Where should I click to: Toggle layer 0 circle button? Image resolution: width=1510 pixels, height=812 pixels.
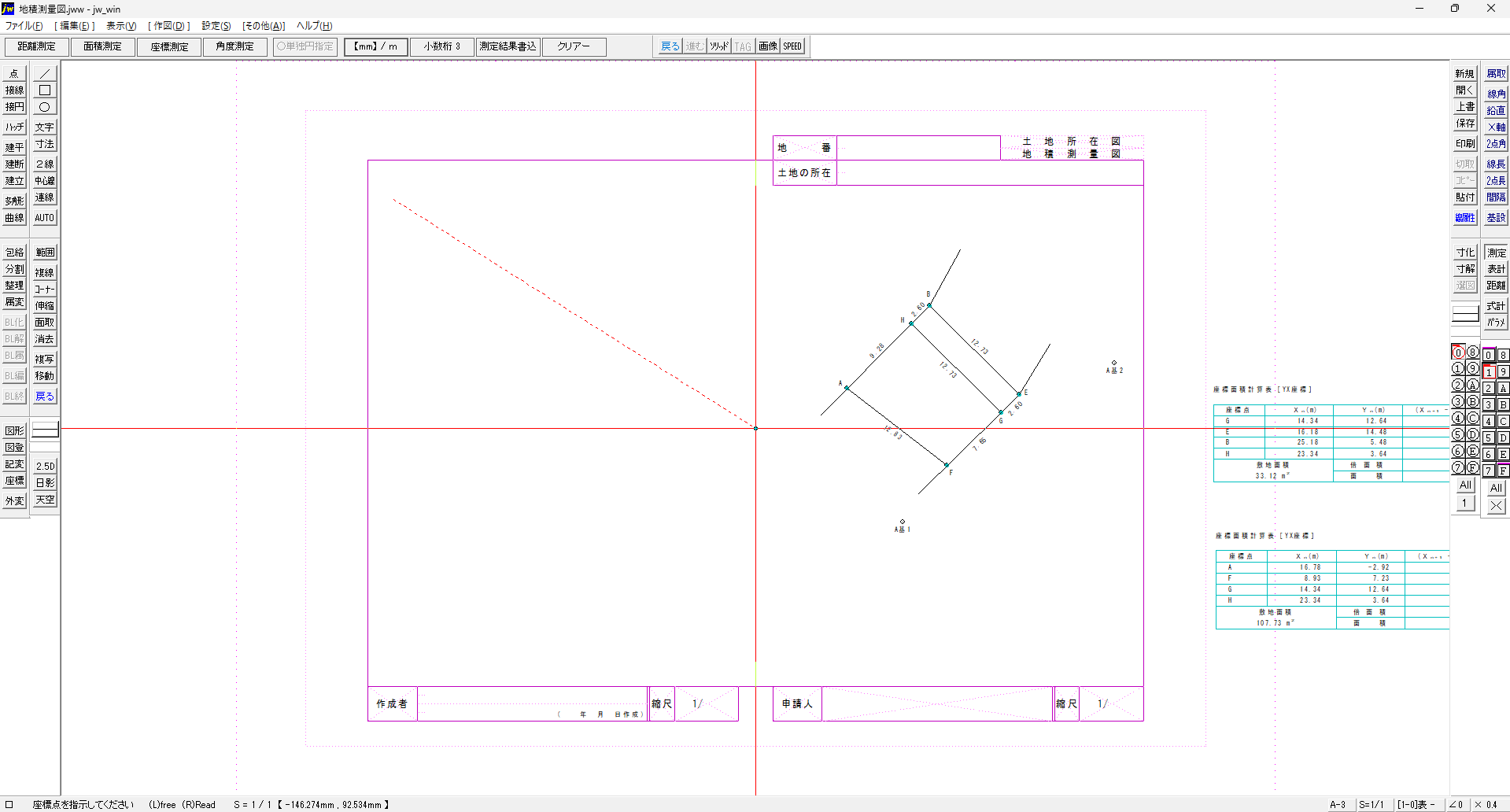click(x=1457, y=353)
